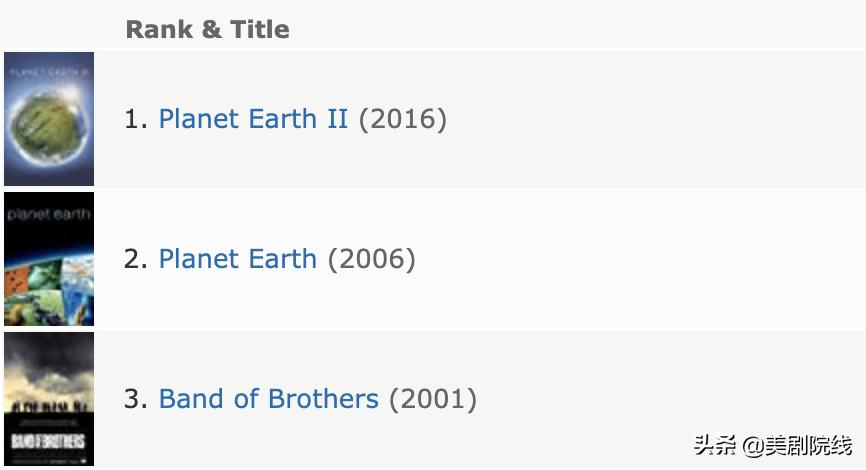Click the (2001) year label
Screen dimensions: 866x470
[x=432, y=399]
